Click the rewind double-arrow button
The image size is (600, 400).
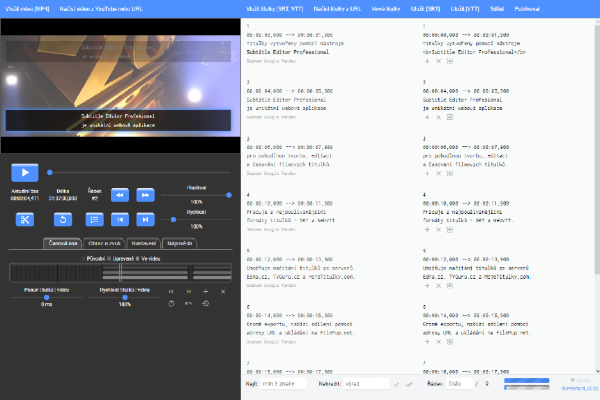pyautogui.click(x=120, y=195)
